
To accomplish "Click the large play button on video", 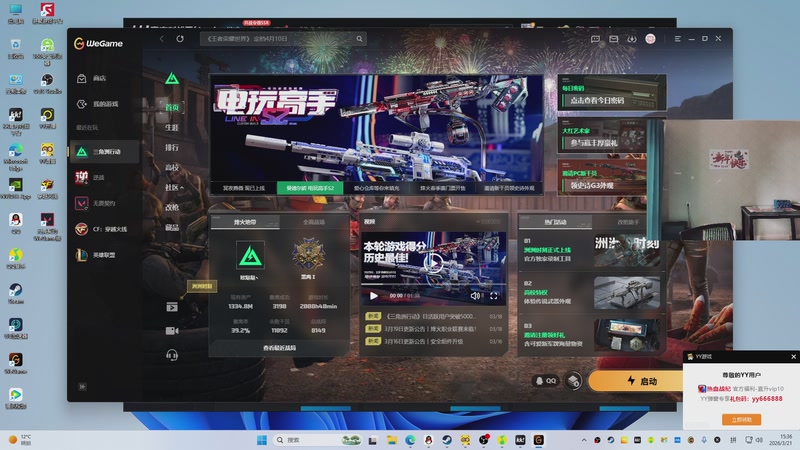I will (434, 263).
